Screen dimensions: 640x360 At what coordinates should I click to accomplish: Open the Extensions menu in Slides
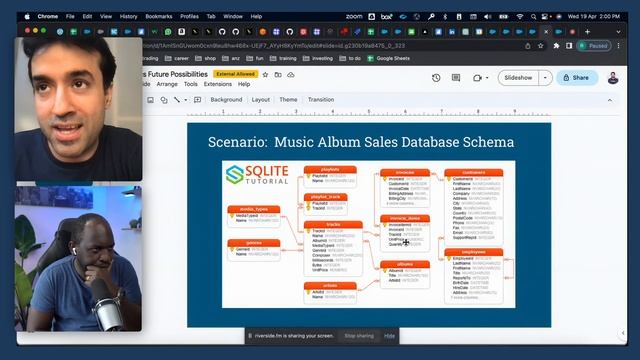[x=218, y=84]
